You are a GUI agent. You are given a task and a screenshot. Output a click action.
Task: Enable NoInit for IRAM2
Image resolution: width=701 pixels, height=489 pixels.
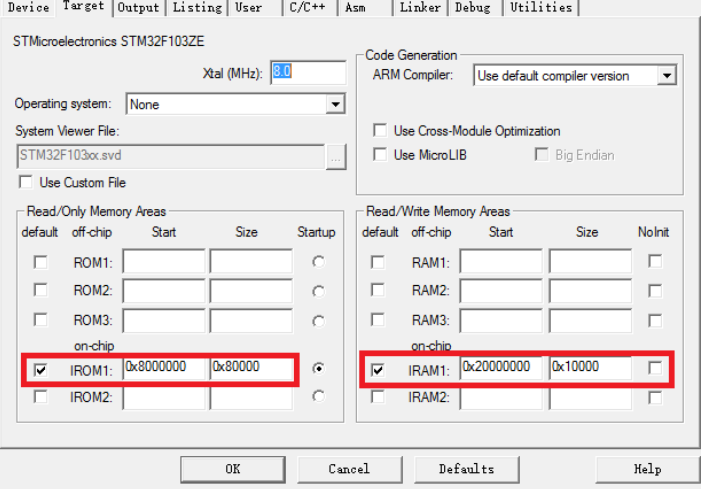point(655,397)
